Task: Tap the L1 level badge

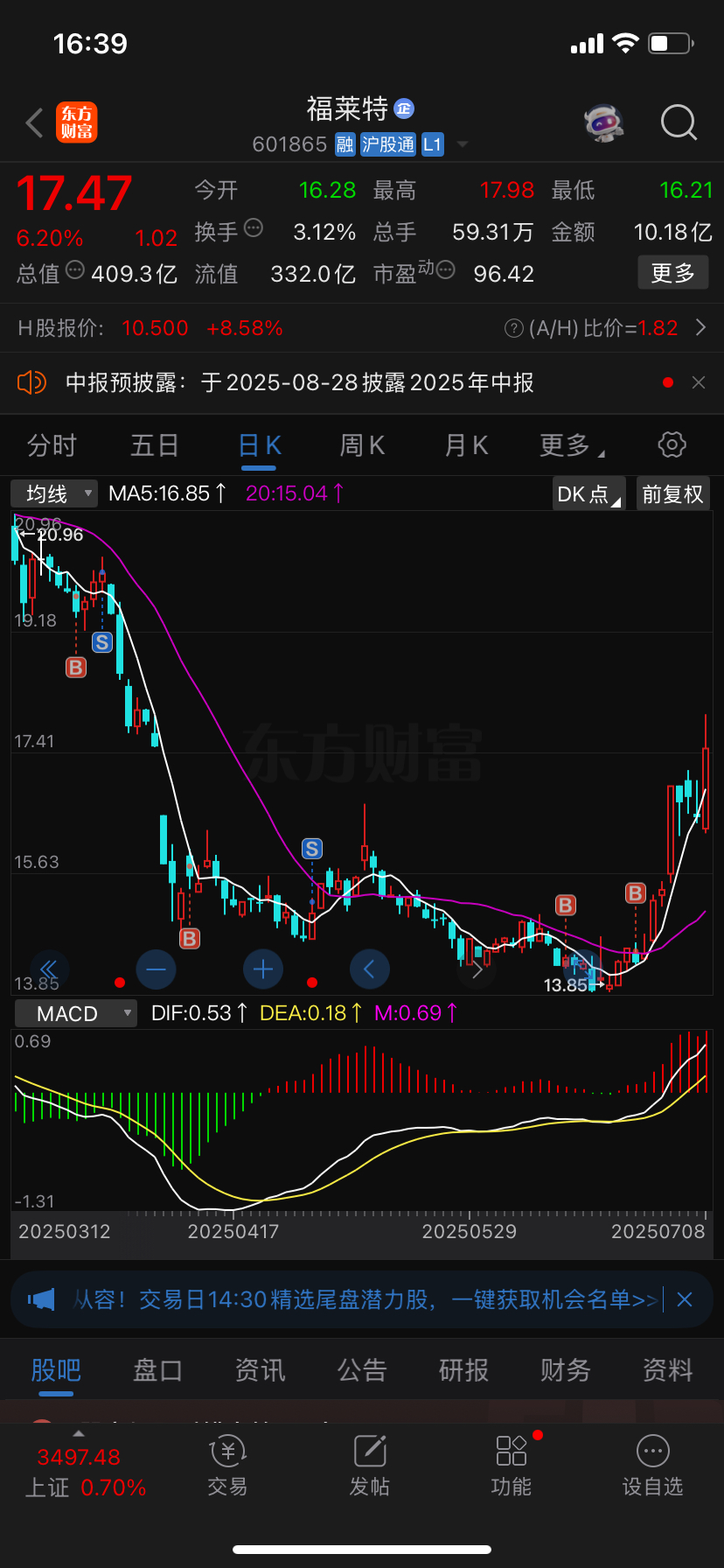Action: (x=433, y=144)
